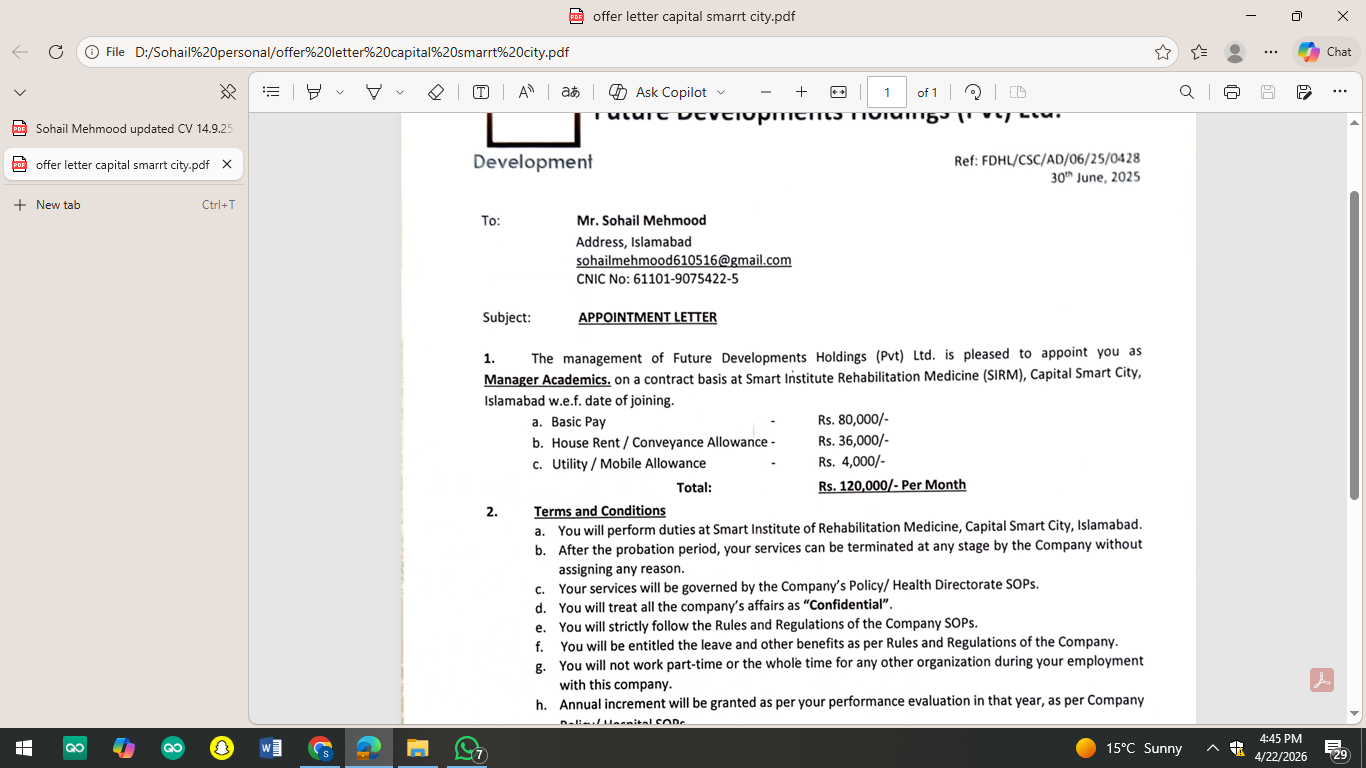This screenshot has width=1366, height=768.
Task: Click the address bar with the file path
Action: (x=640, y=52)
